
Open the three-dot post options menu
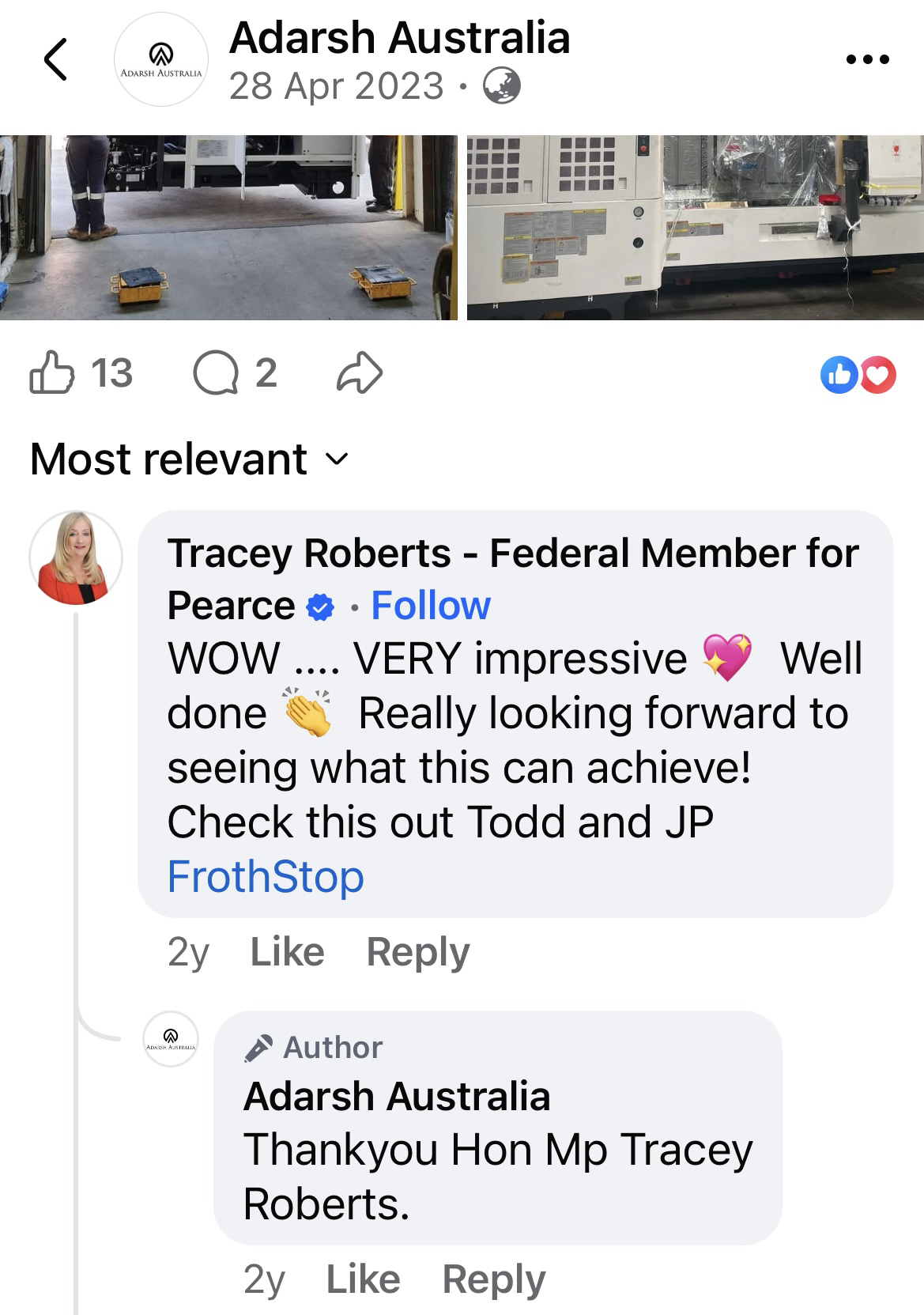pyautogui.click(x=867, y=59)
